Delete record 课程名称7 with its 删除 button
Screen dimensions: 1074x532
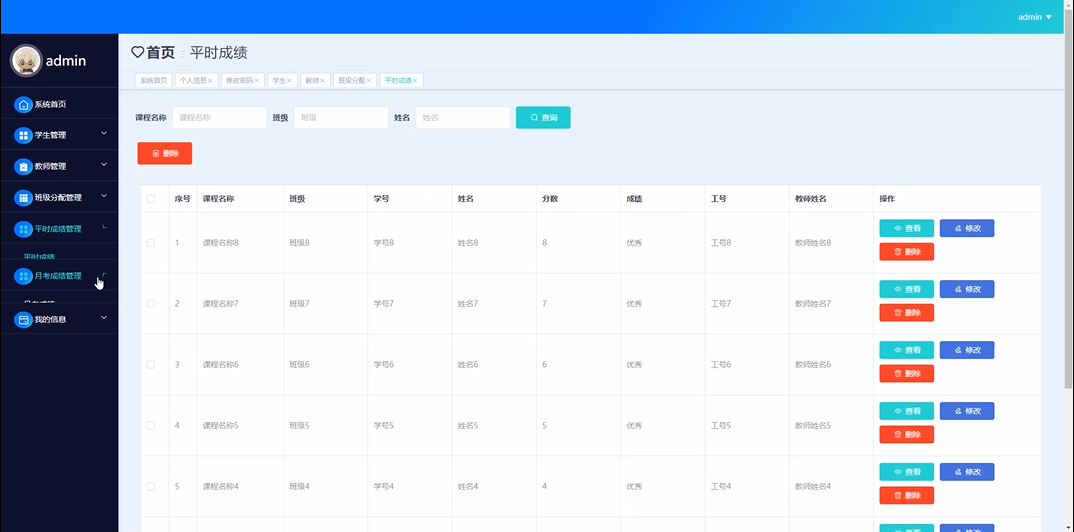click(906, 313)
